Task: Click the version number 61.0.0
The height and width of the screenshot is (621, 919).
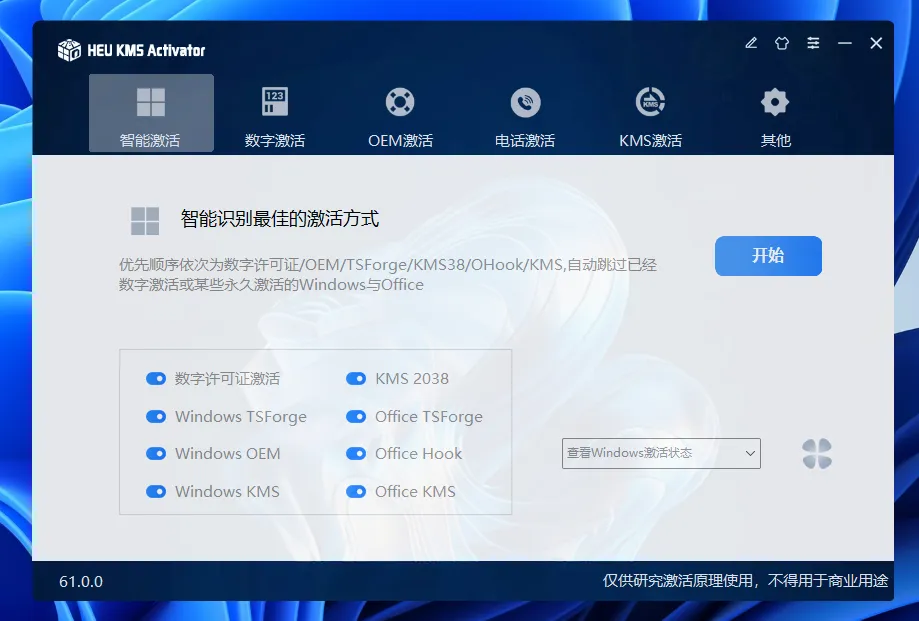Action: tap(81, 582)
